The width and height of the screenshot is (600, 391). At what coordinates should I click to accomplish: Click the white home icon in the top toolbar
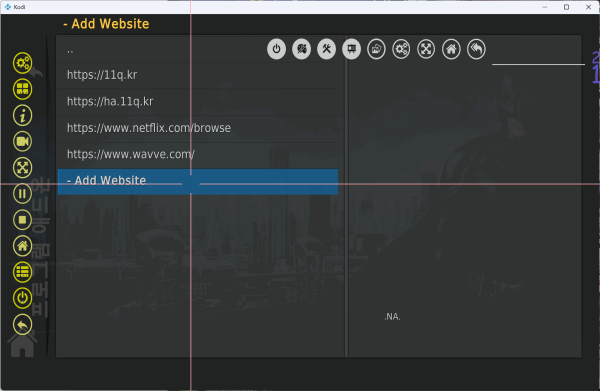pyautogui.click(x=451, y=49)
